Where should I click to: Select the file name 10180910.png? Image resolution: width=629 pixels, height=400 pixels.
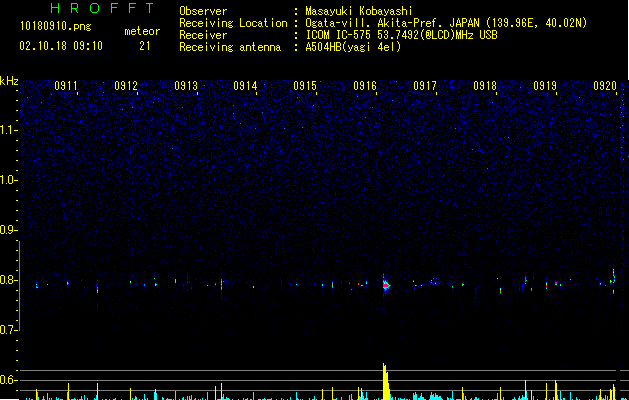(x=56, y=27)
